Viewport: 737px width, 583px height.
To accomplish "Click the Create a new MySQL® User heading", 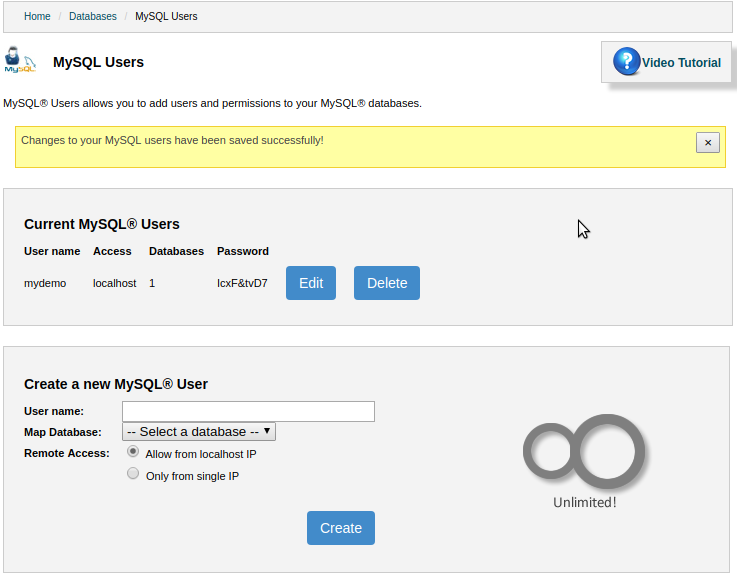I will [x=116, y=384].
